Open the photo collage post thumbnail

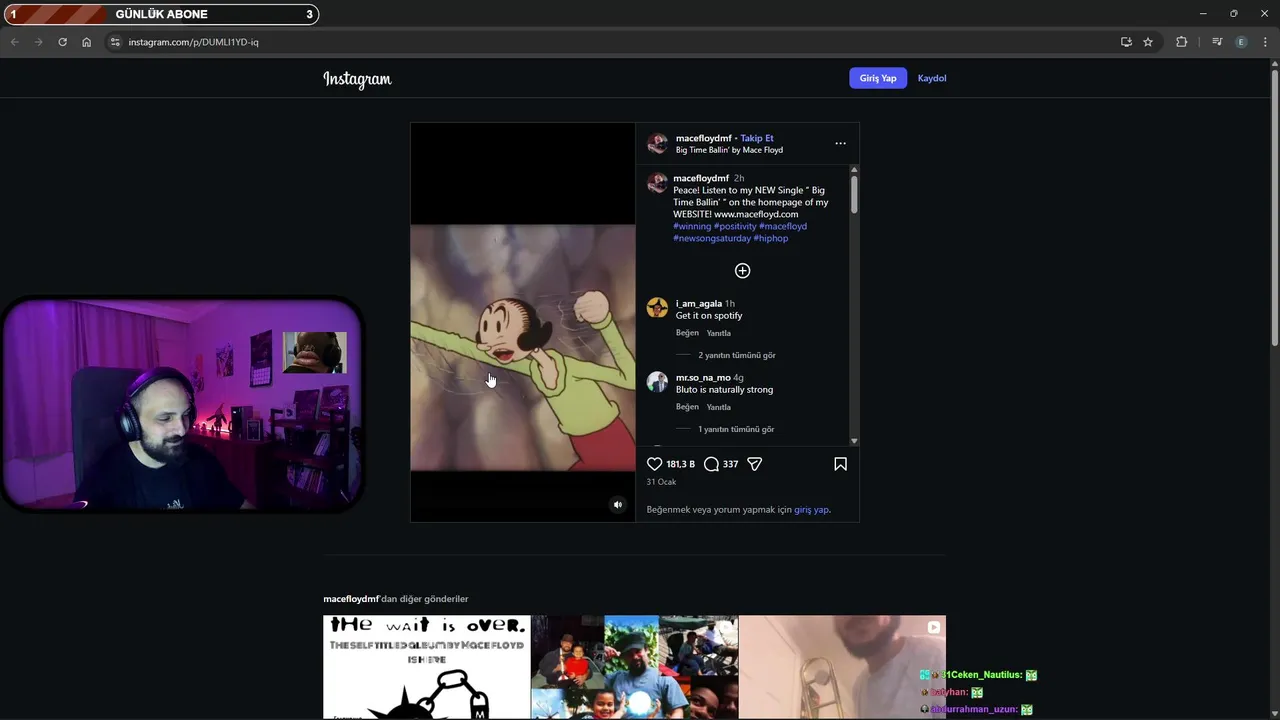tap(635, 667)
